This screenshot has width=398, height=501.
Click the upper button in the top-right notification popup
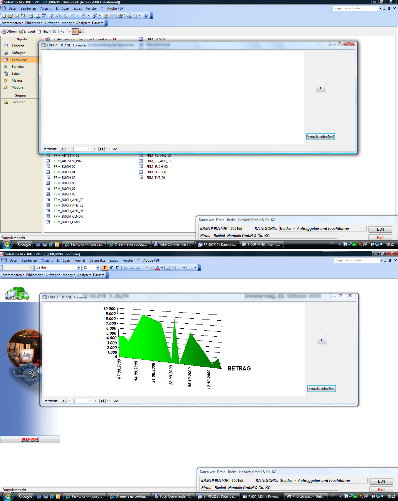tap(380, 229)
